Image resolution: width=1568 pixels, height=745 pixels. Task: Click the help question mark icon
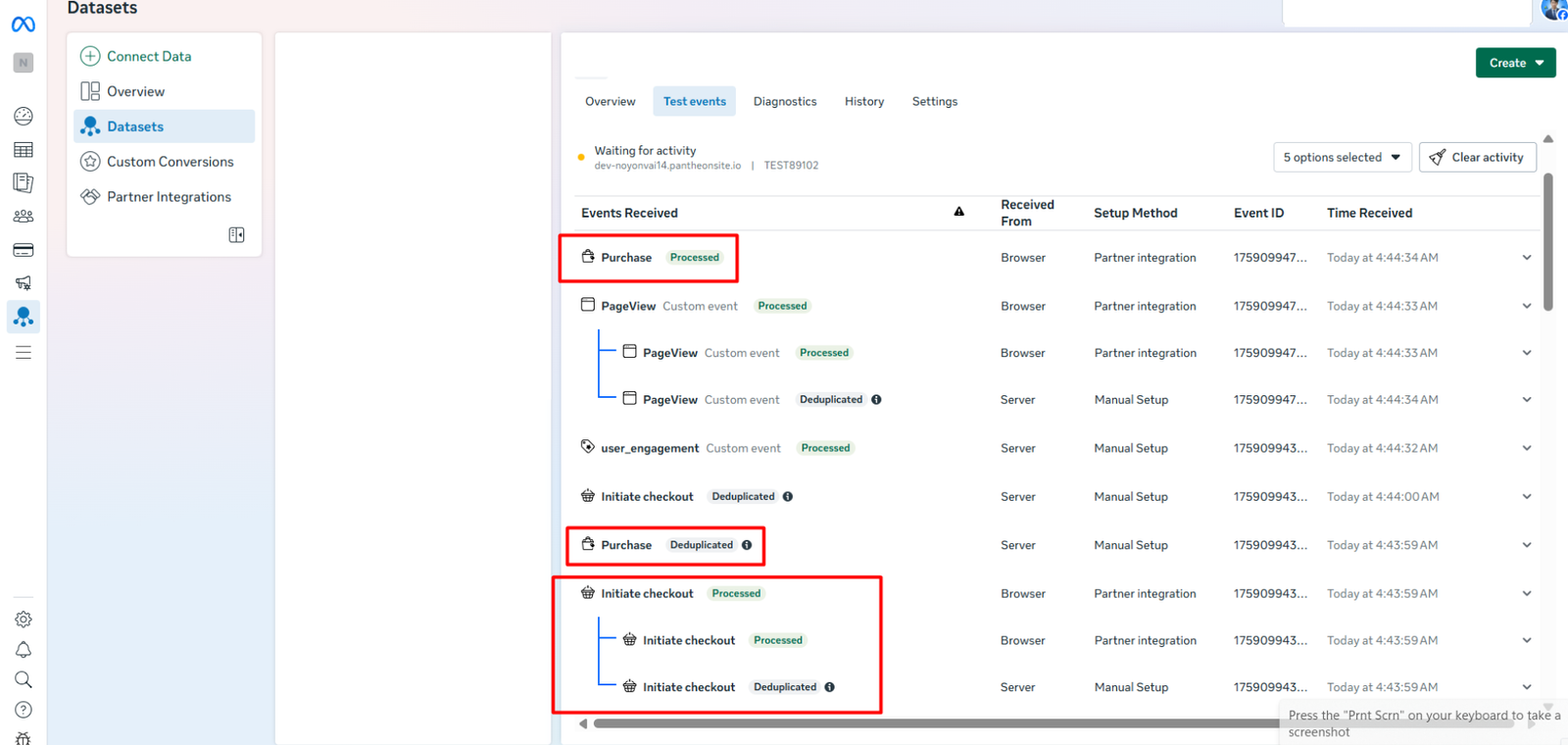click(x=24, y=710)
